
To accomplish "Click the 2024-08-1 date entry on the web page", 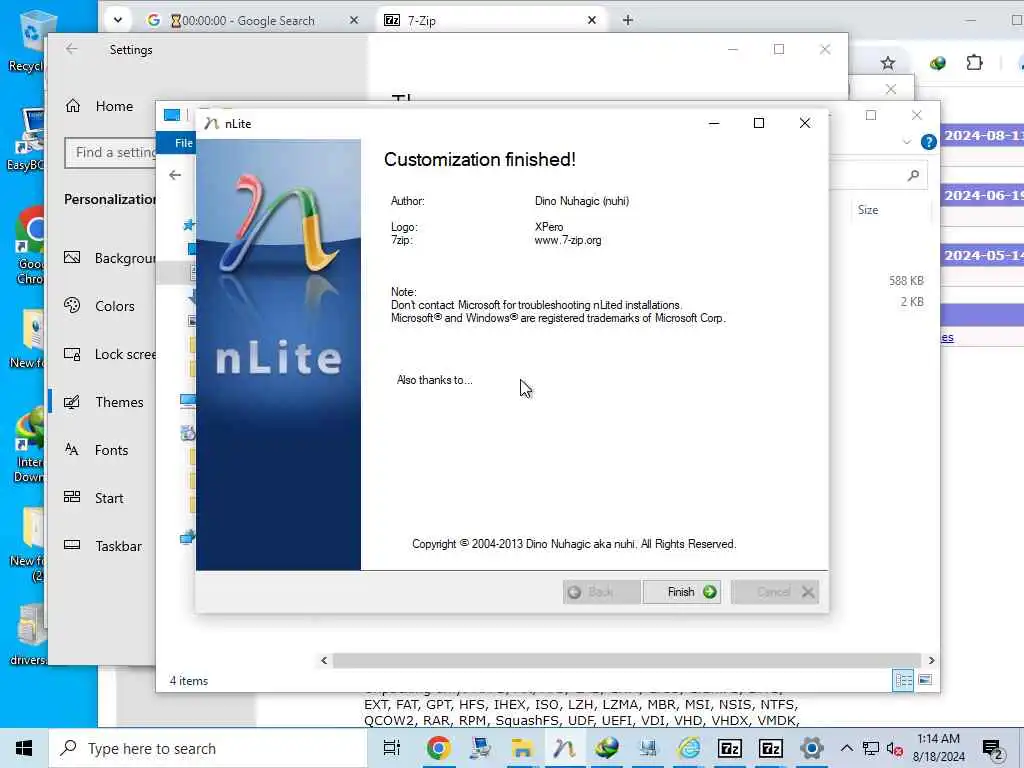I will (x=982, y=135).
